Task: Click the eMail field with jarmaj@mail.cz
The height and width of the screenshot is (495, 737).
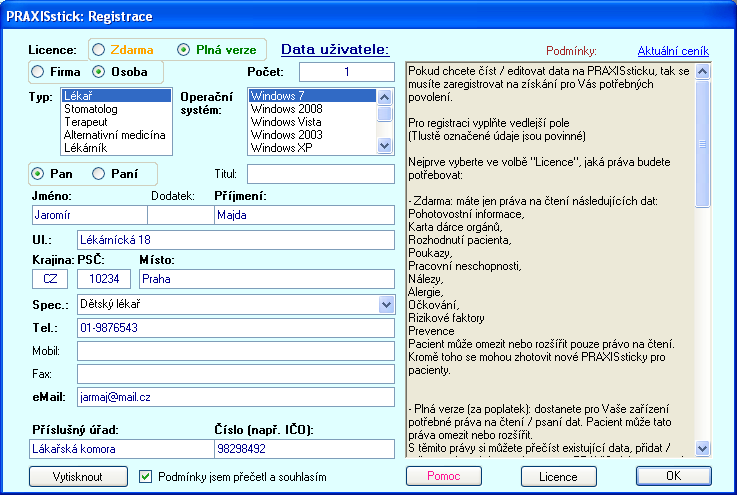Action: 236,397
